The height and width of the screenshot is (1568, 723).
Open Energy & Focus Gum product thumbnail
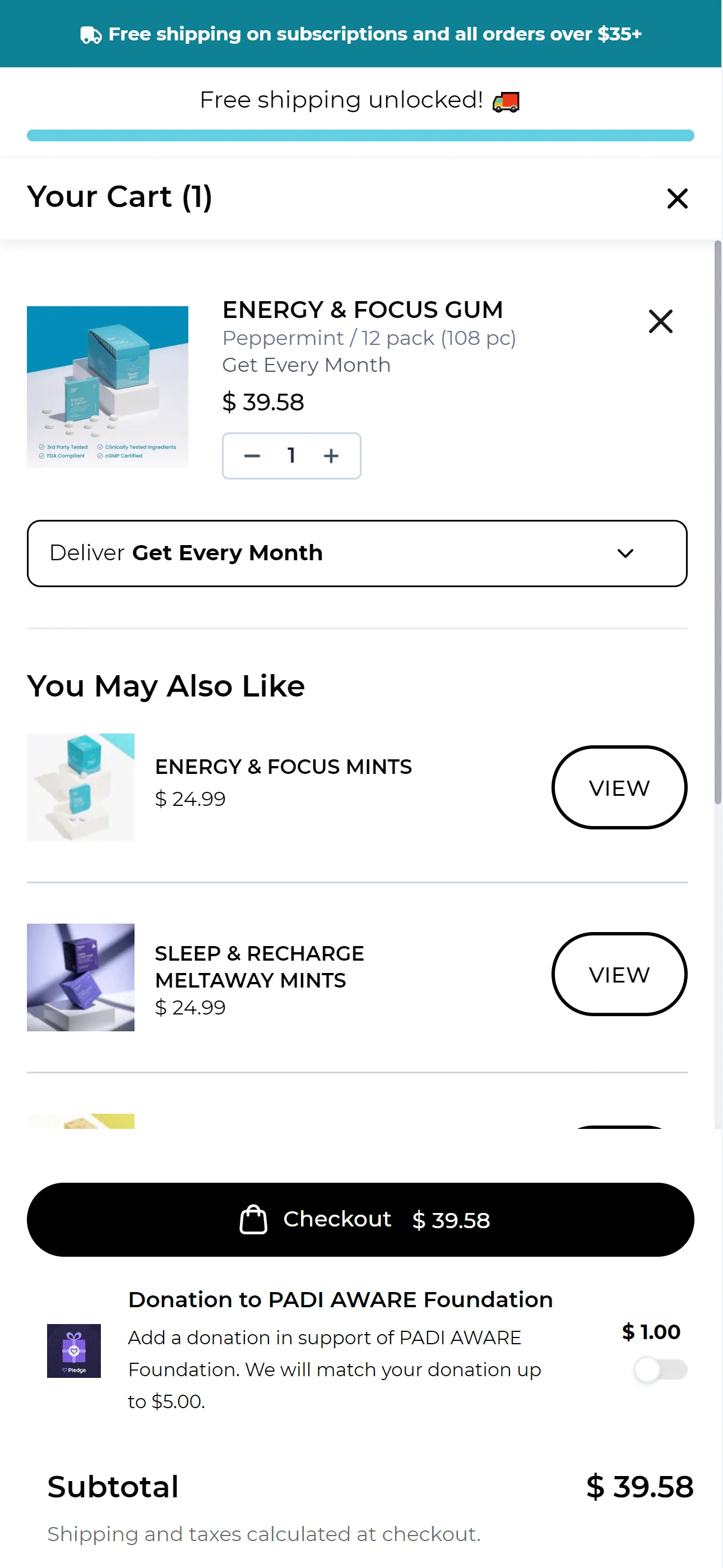(x=108, y=386)
